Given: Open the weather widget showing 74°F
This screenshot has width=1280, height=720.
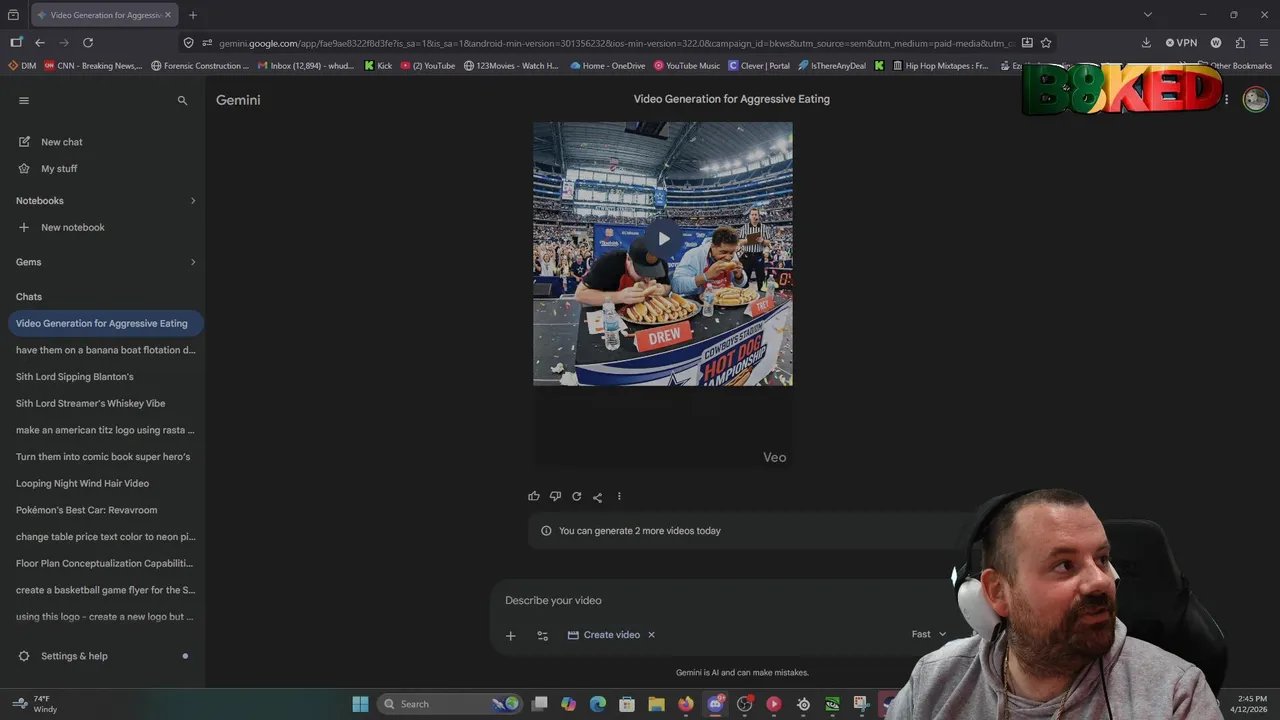Looking at the screenshot, I should [35, 704].
